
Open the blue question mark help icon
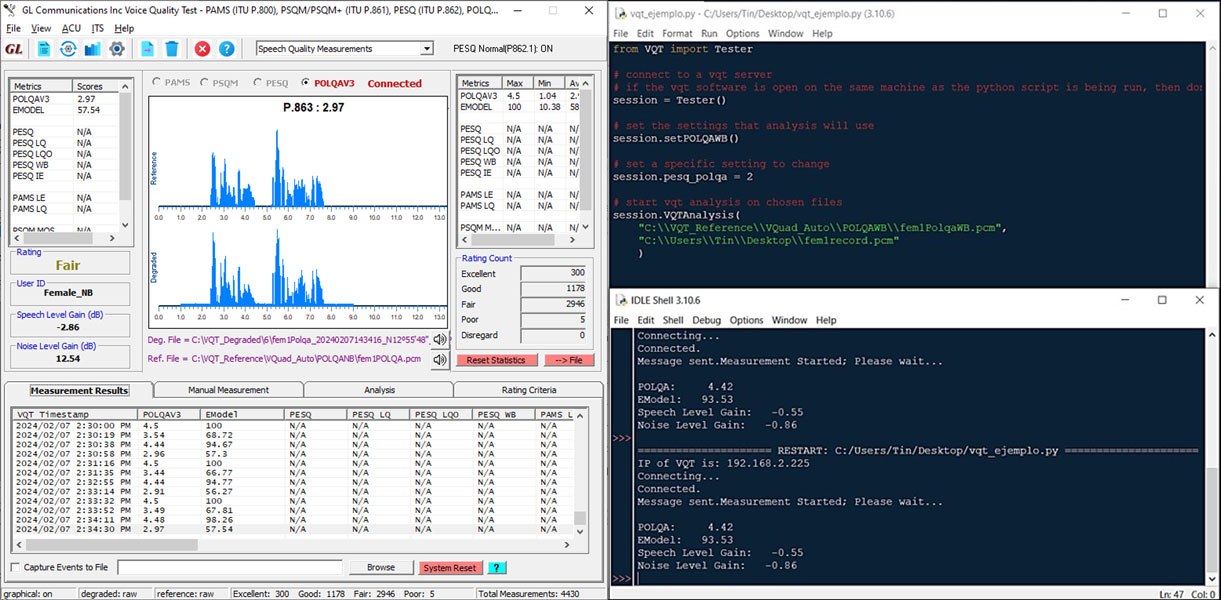[227, 49]
